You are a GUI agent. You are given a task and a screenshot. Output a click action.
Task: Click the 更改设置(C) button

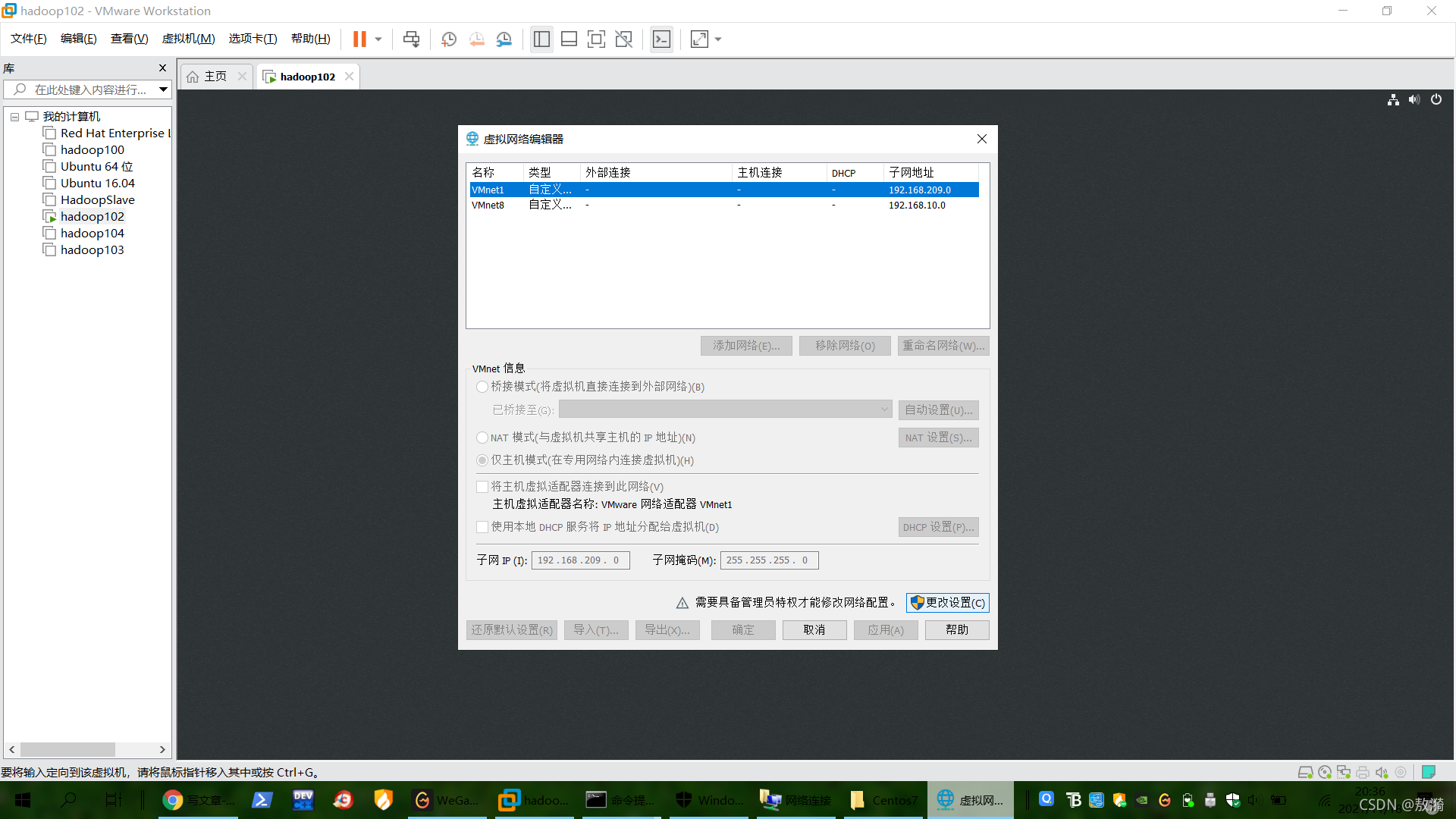click(x=948, y=603)
